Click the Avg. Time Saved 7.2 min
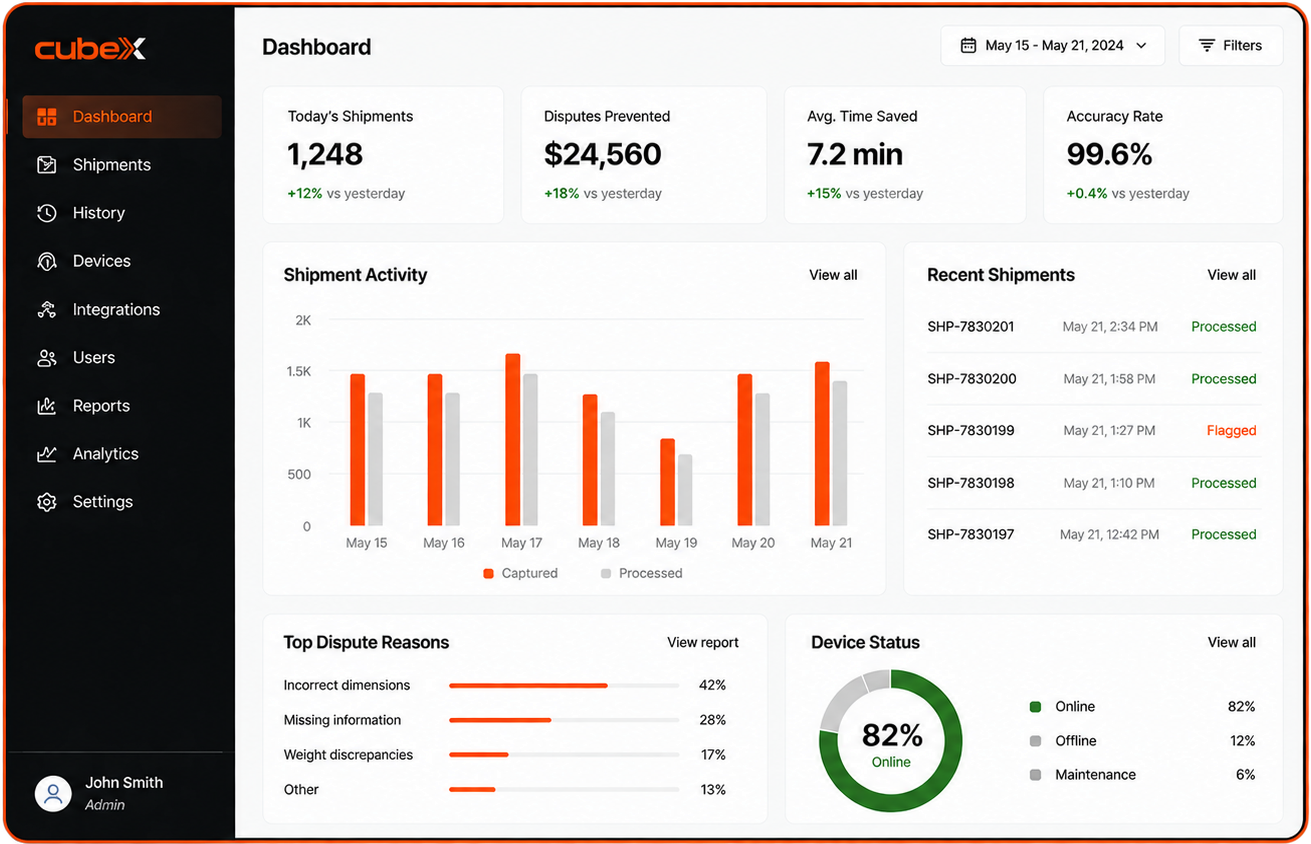This screenshot has width=1311, height=844. 855,155
